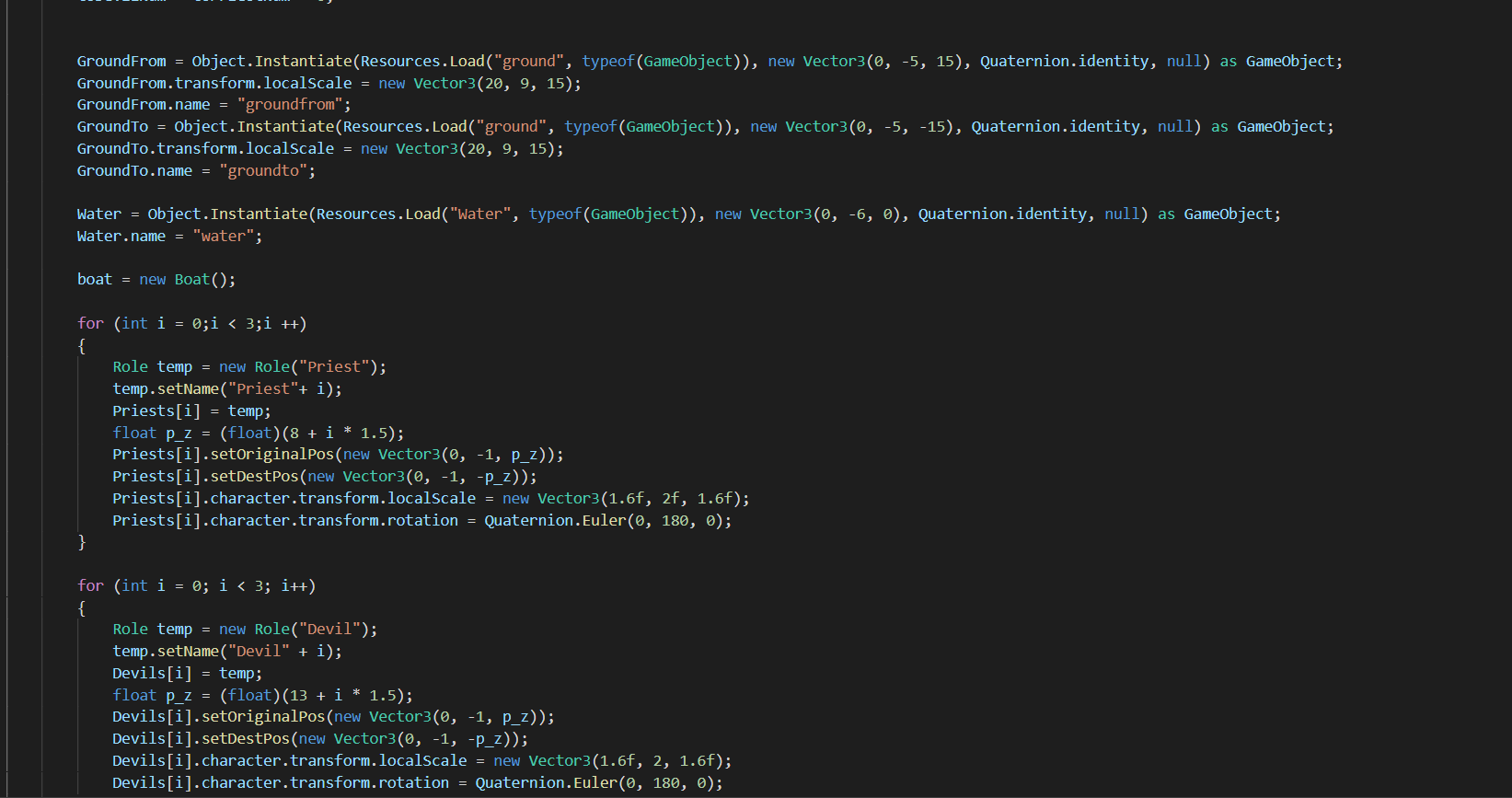
Task: Click Vector3(0, -5, 15) in the GroundFrom line
Action: coord(883,62)
